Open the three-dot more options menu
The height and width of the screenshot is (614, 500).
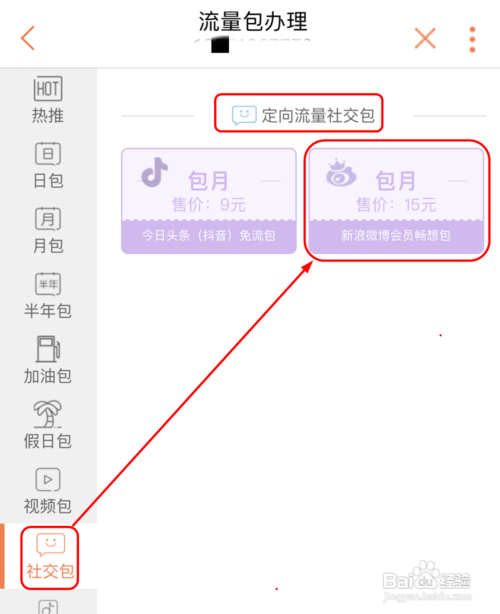pos(472,39)
